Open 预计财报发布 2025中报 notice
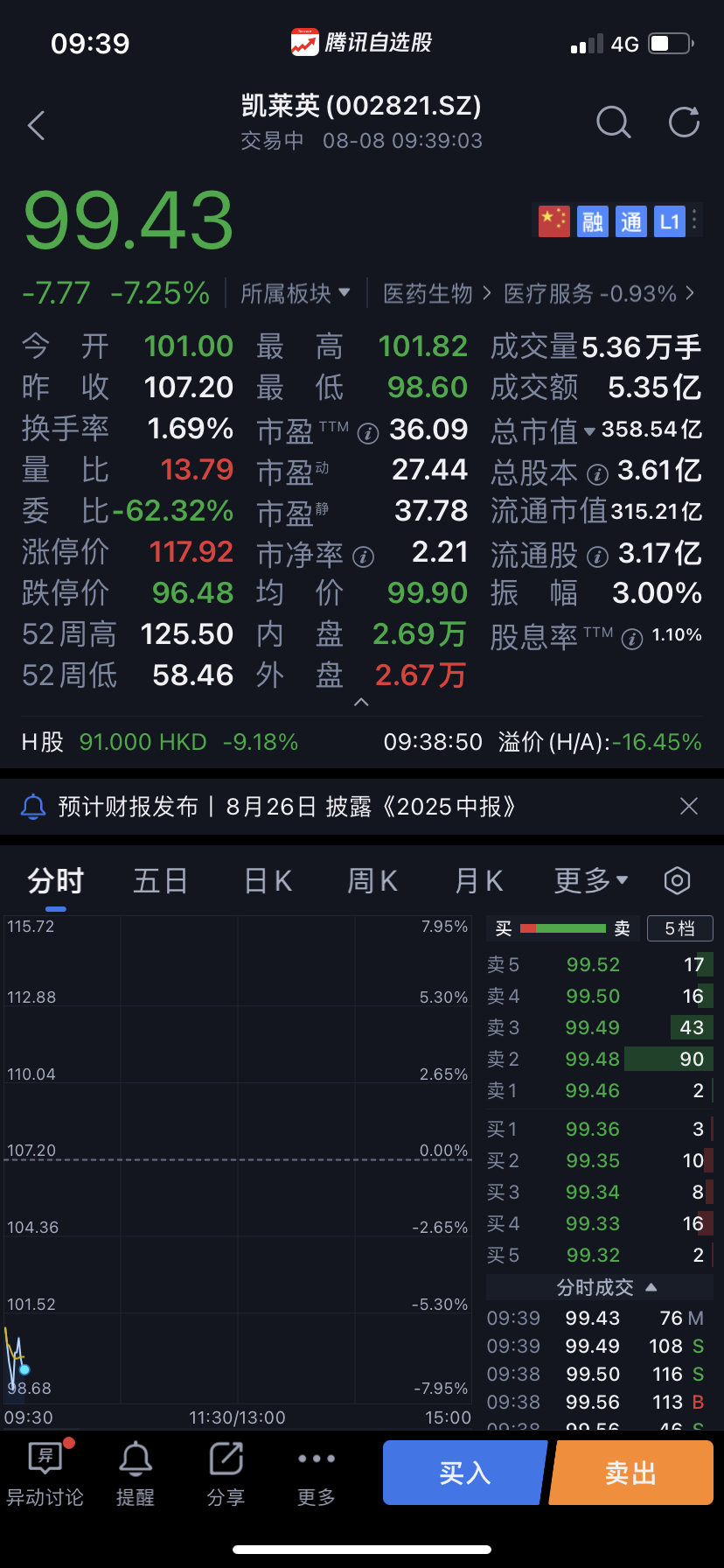 (287, 806)
